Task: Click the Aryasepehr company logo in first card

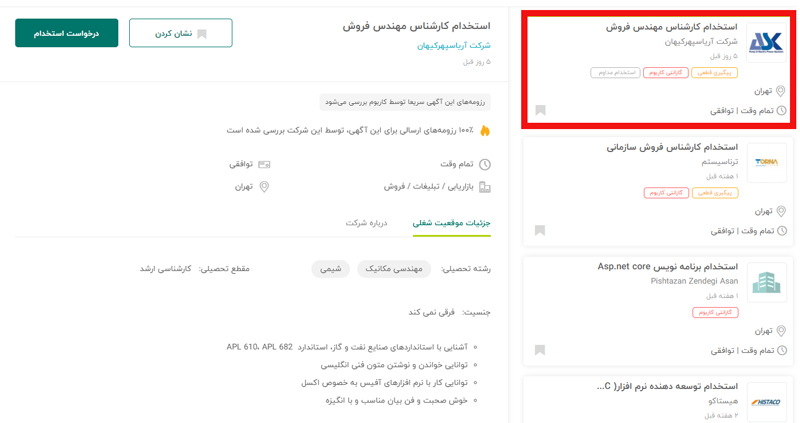Action: (766, 42)
